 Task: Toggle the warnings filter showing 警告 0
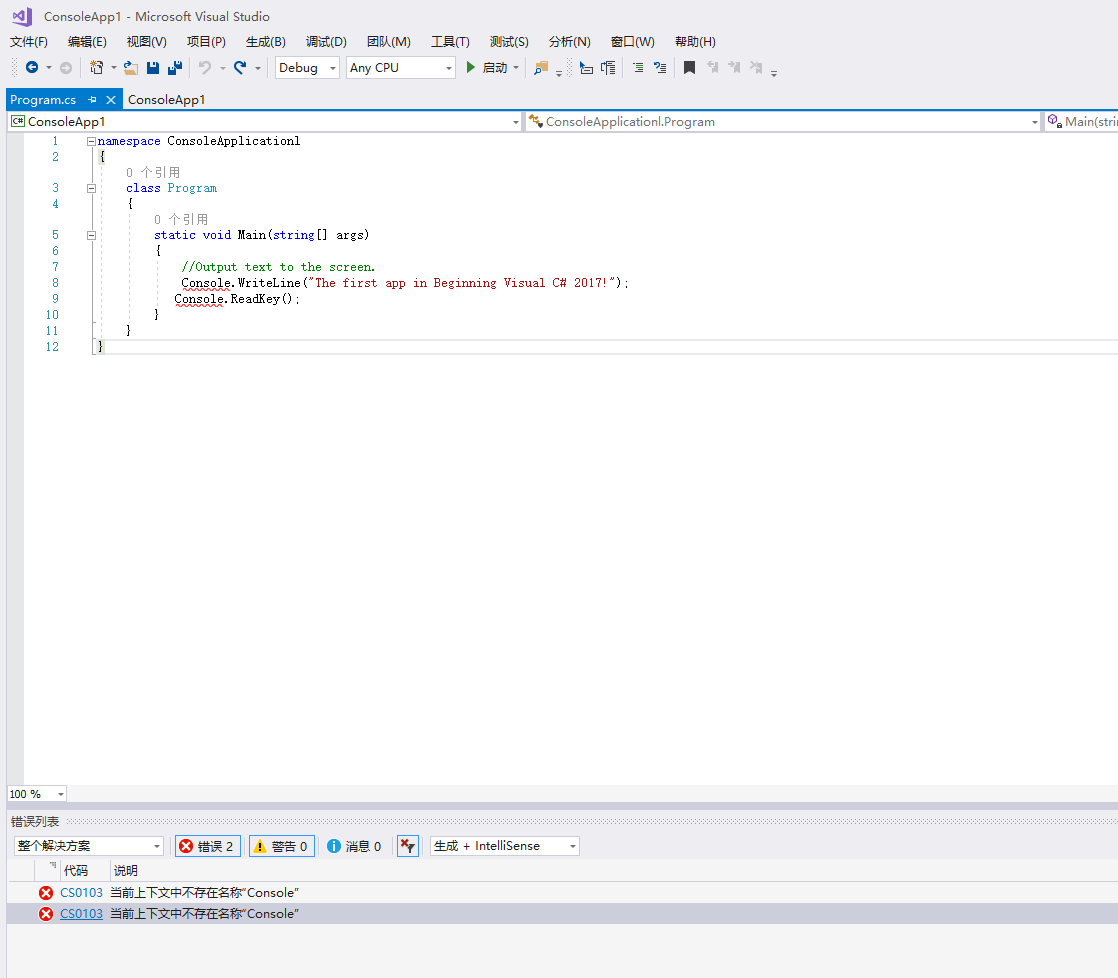click(x=282, y=846)
